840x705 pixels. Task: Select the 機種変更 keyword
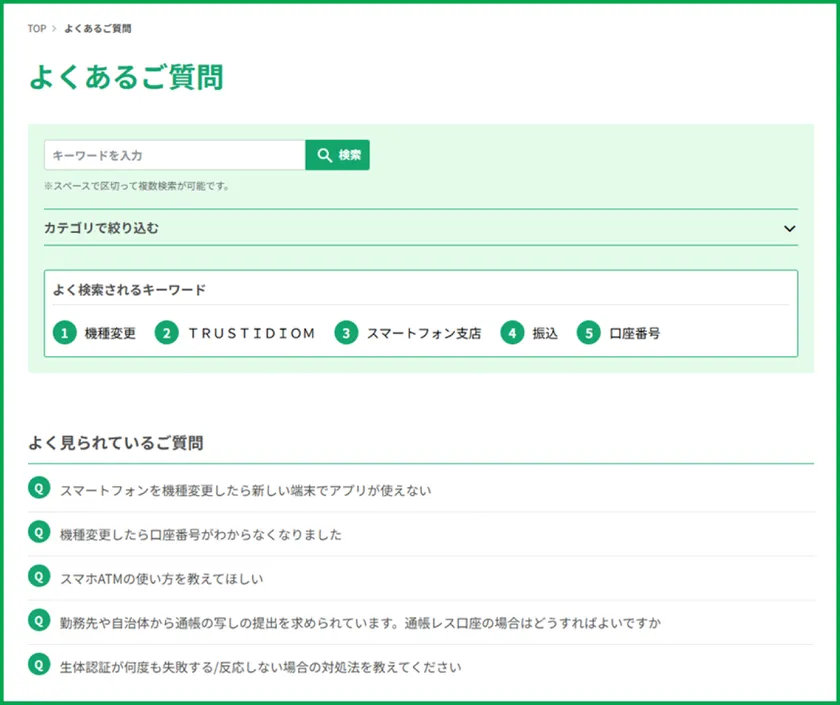click(x=110, y=333)
